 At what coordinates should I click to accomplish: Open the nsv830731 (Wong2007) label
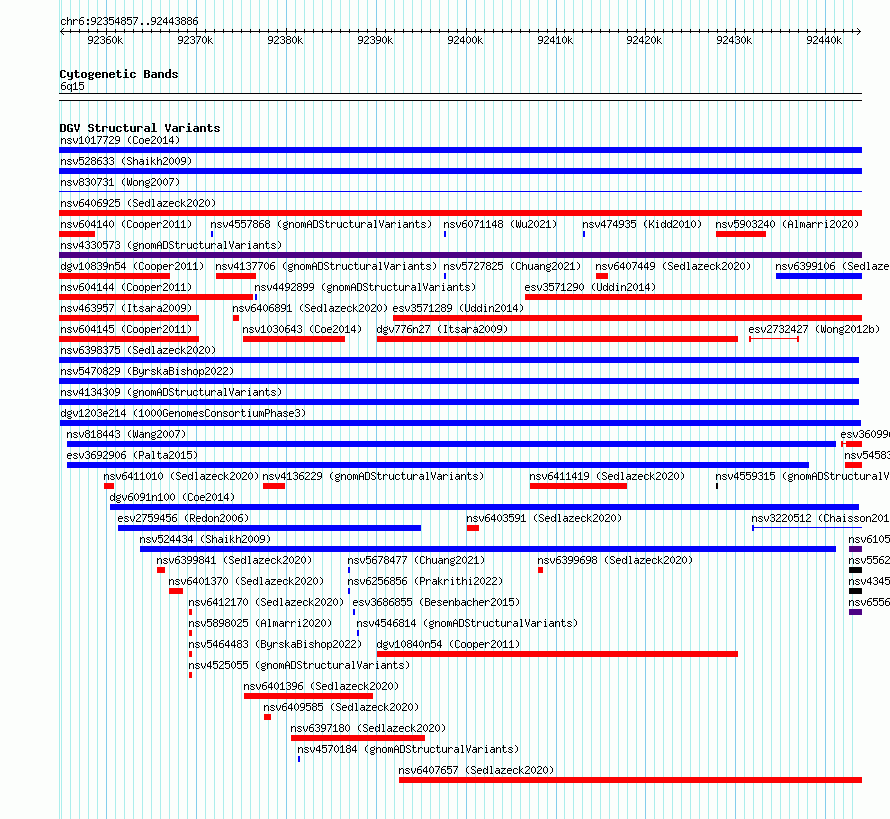(x=120, y=182)
